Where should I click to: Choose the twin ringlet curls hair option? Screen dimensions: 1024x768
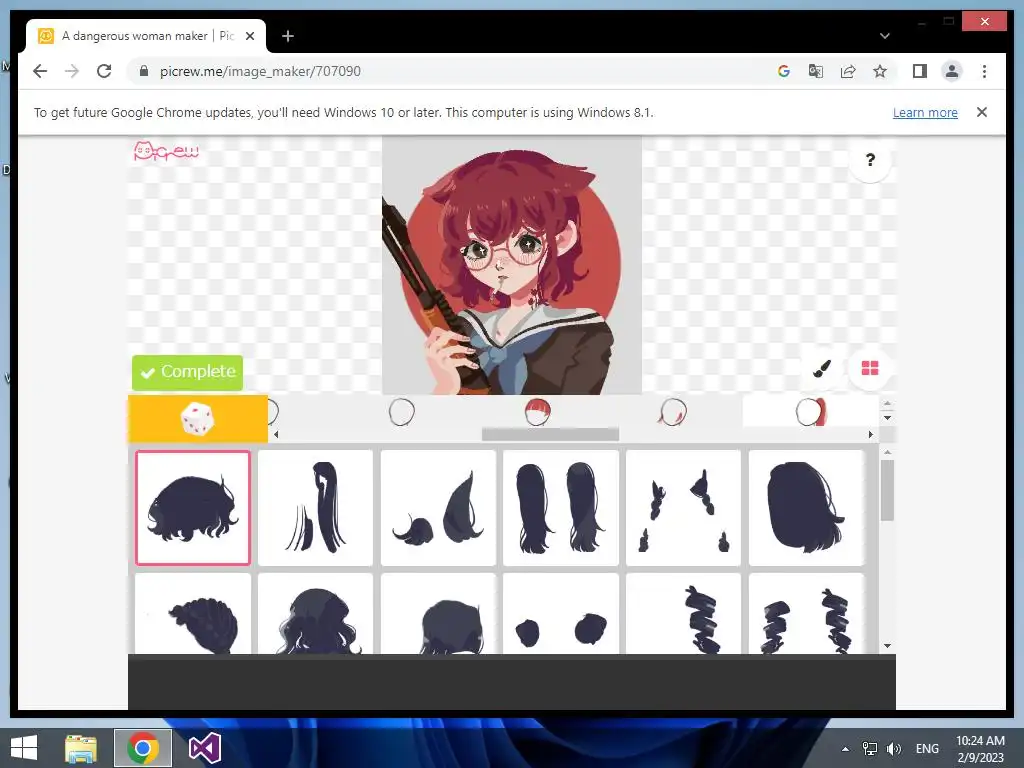pyautogui.click(x=807, y=614)
